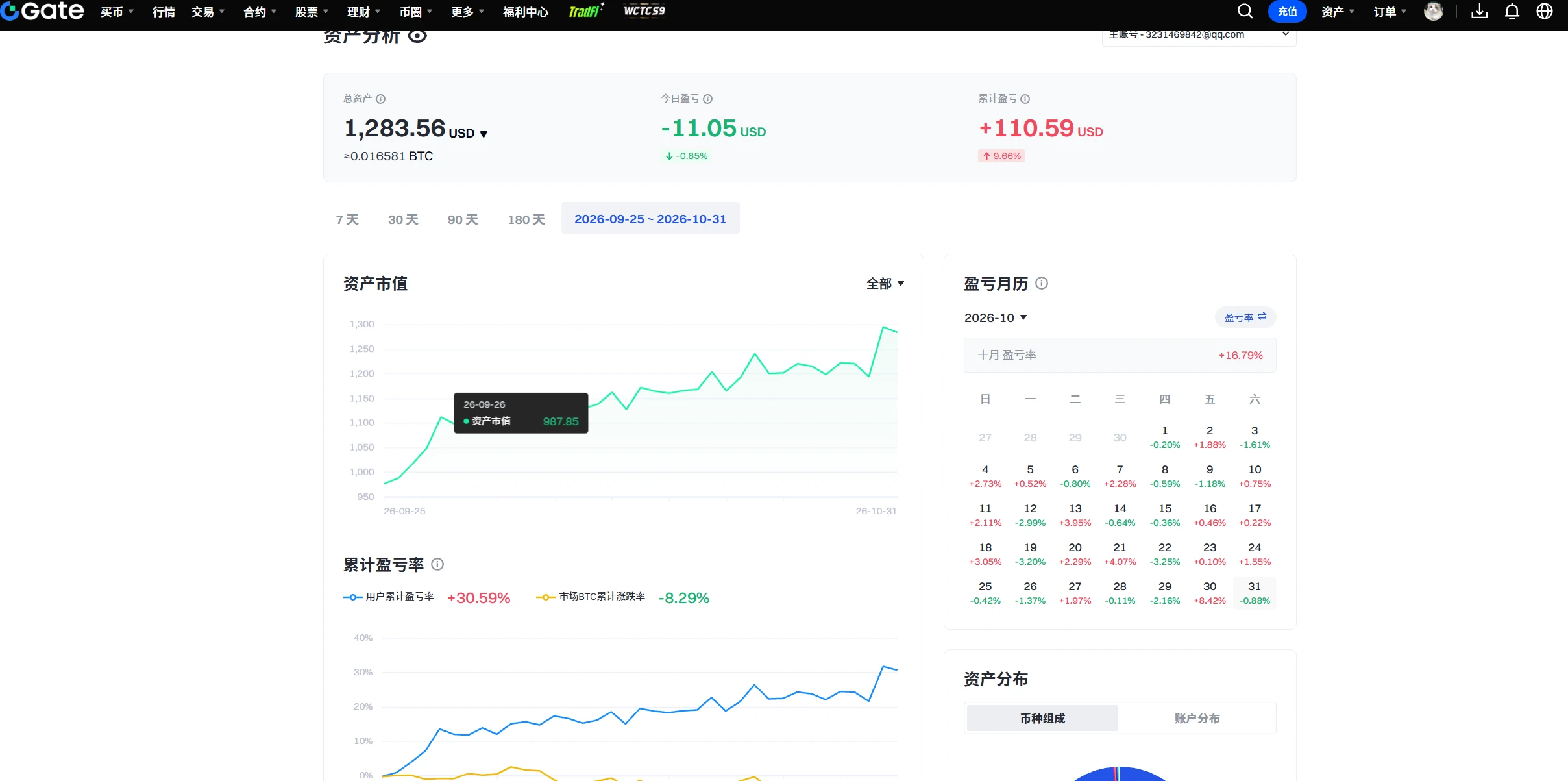The width and height of the screenshot is (1568, 781).
Task: Toggle the asset visibility eye icon
Action: pos(417,36)
